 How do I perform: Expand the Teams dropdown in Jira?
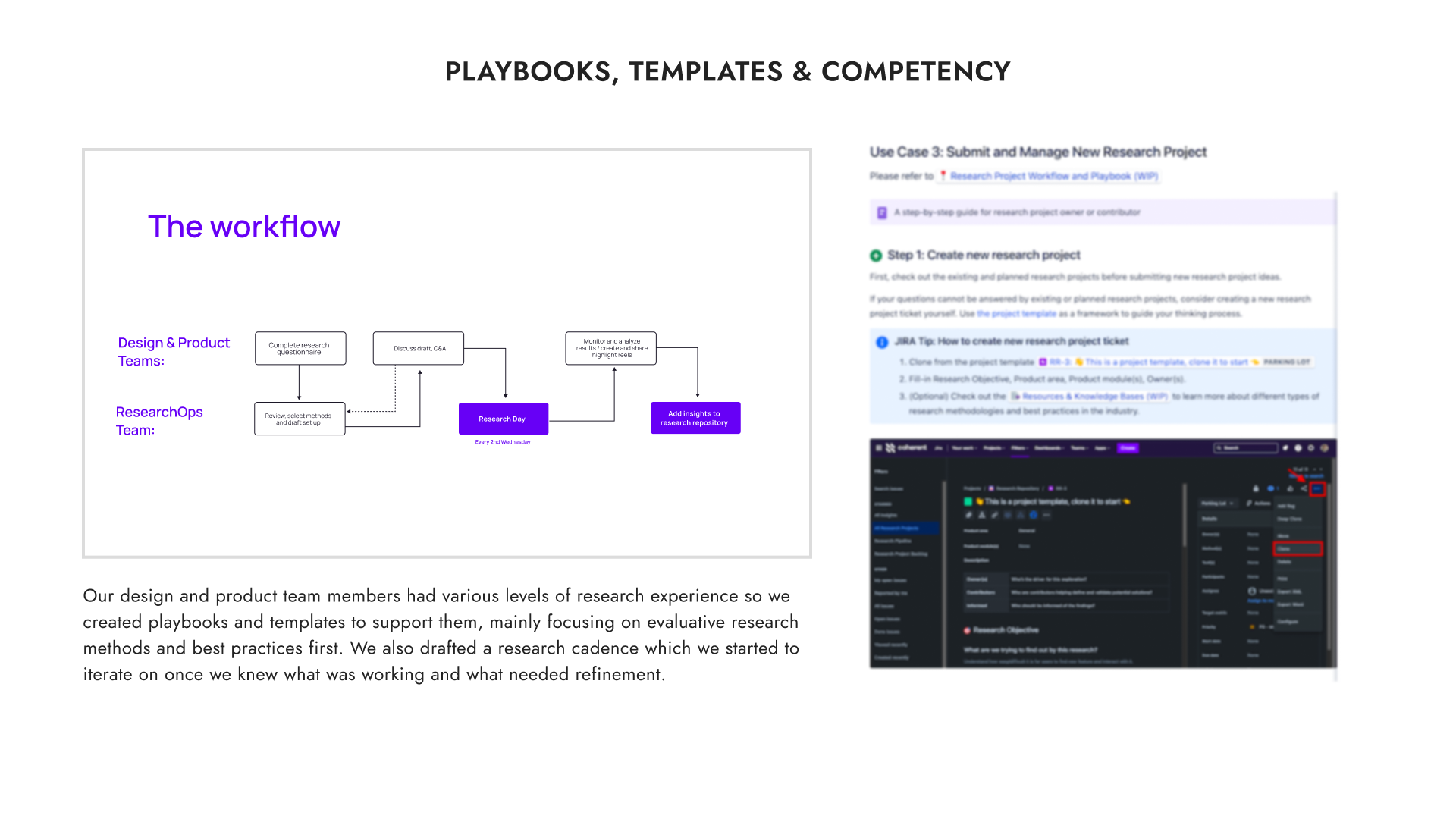point(1079,448)
